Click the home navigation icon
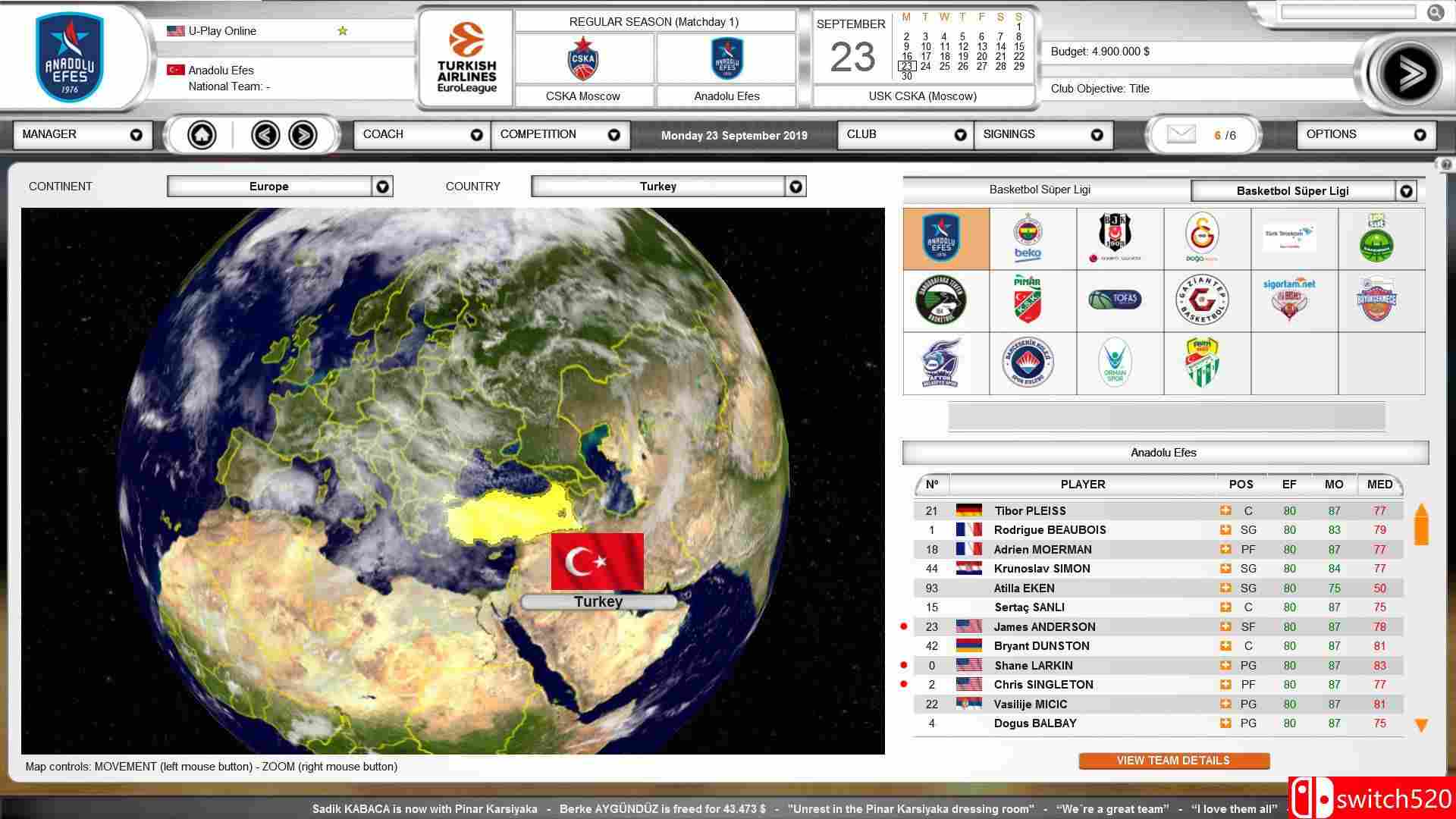1456x819 pixels. pyautogui.click(x=202, y=135)
